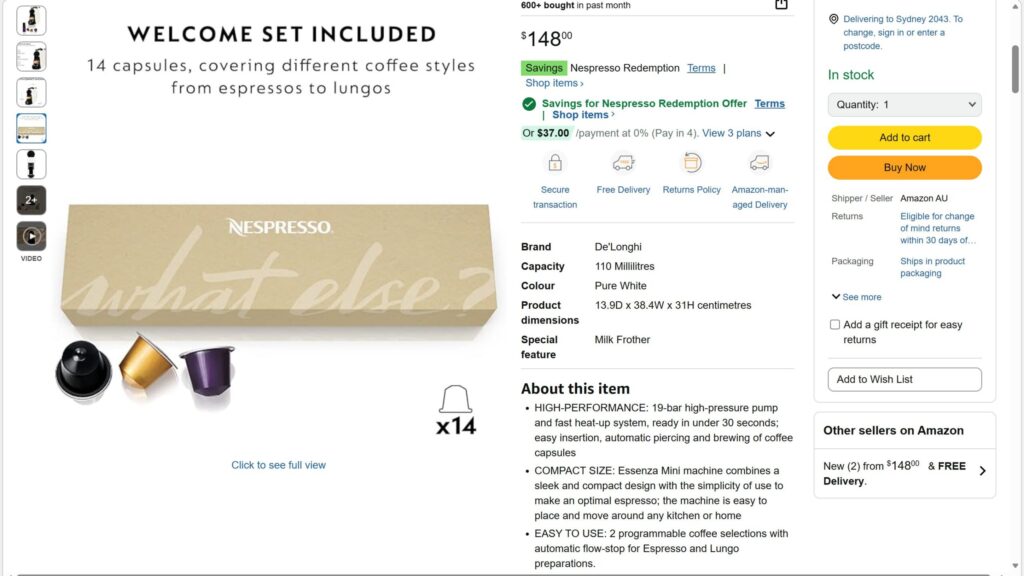Image resolution: width=1024 pixels, height=576 pixels.
Task: Open the other sellers New (2) offers arrow
Action: click(x=982, y=471)
